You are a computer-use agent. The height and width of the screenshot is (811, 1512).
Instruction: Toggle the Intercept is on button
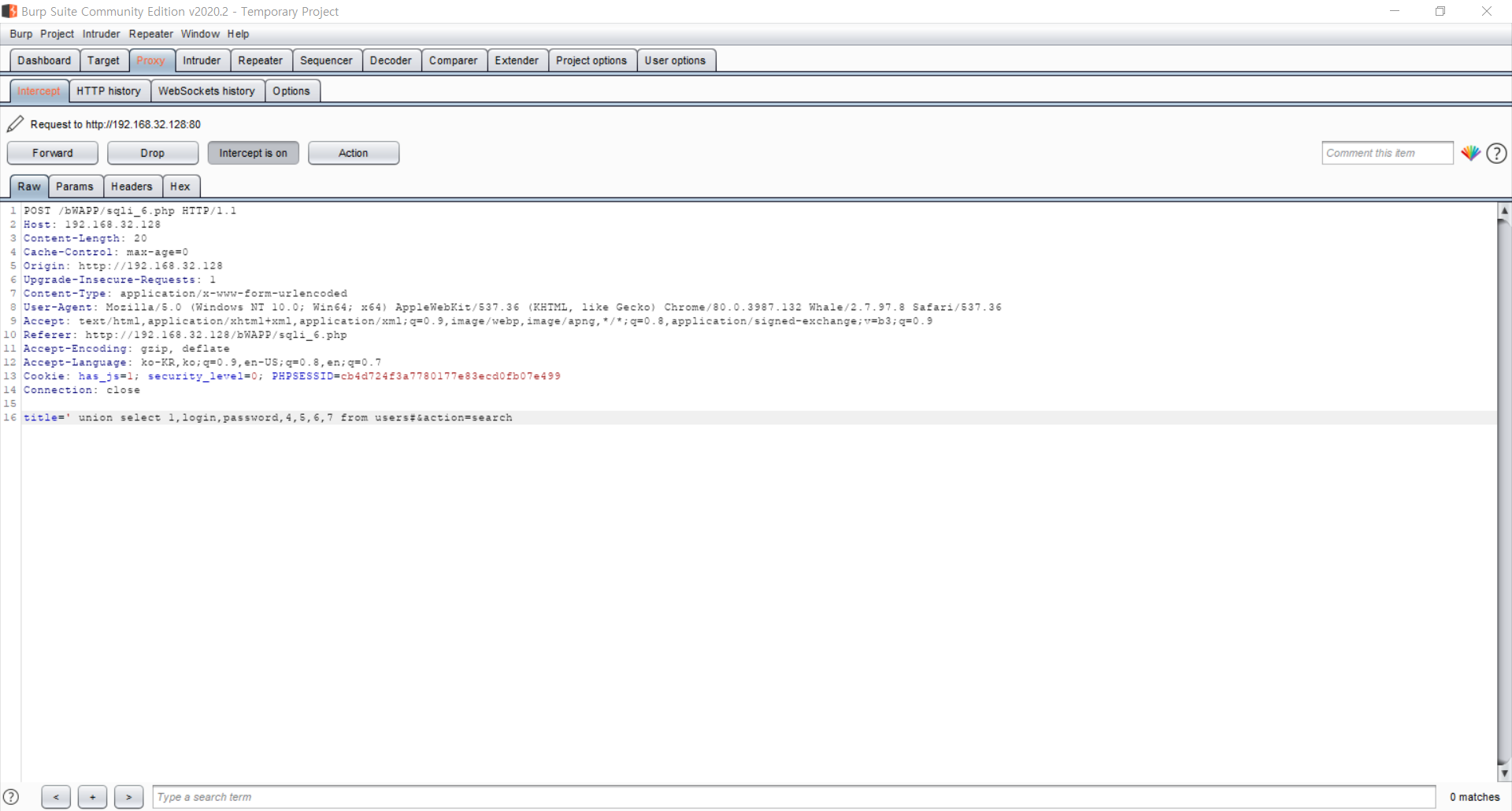tap(253, 153)
